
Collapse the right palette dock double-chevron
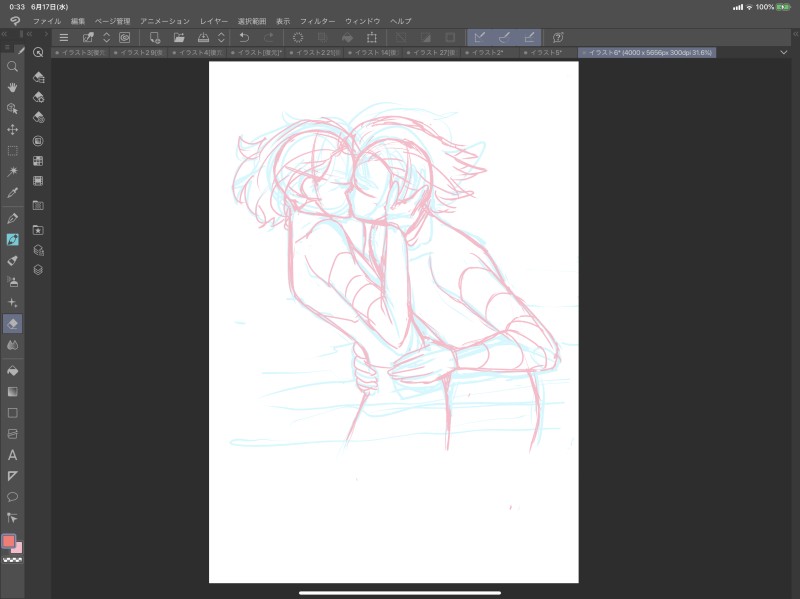[795, 34]
